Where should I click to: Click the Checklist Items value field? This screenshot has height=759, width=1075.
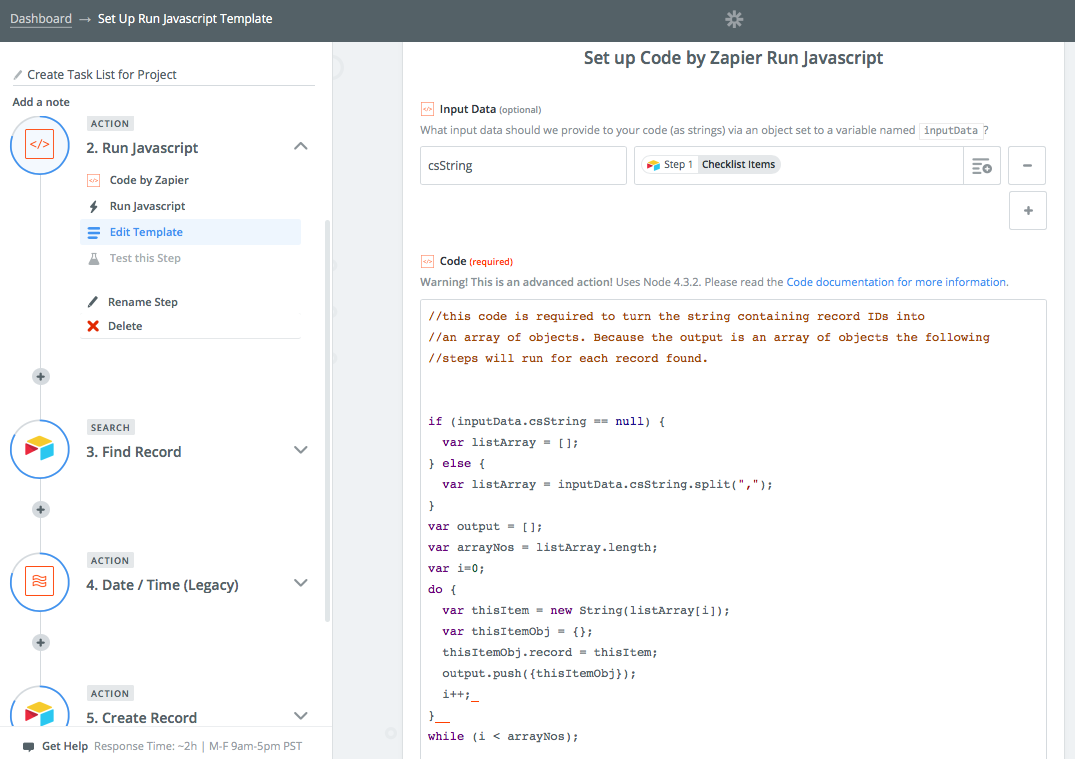[799, 165]
